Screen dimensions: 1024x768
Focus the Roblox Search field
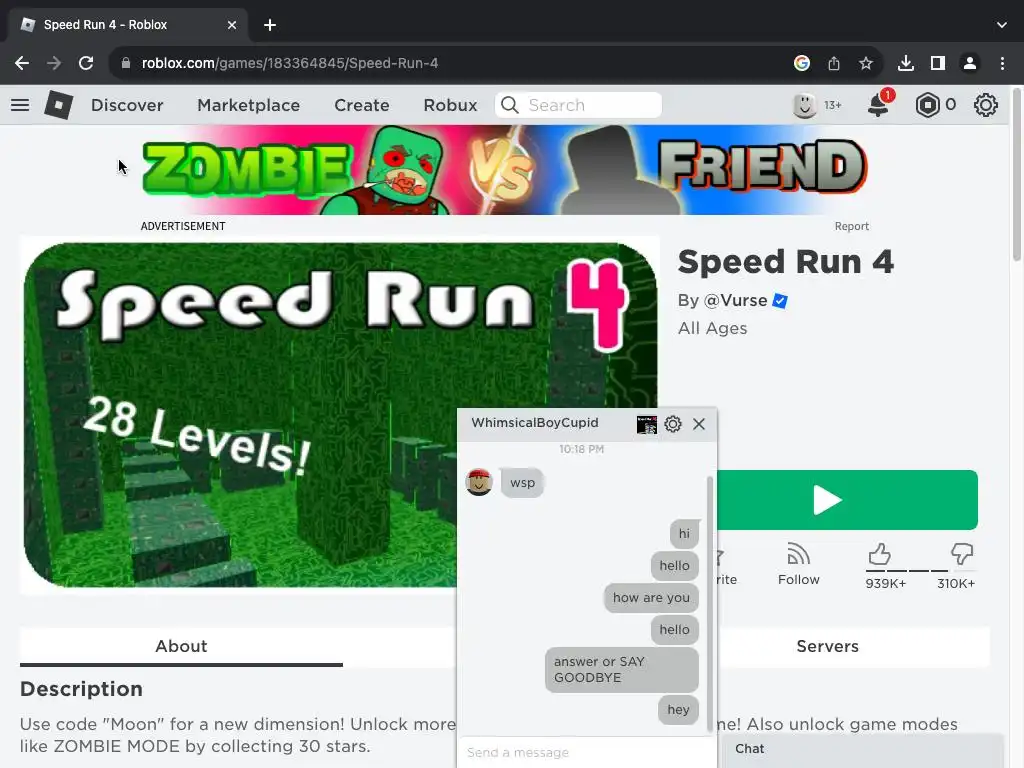click(x=579, y=105)
